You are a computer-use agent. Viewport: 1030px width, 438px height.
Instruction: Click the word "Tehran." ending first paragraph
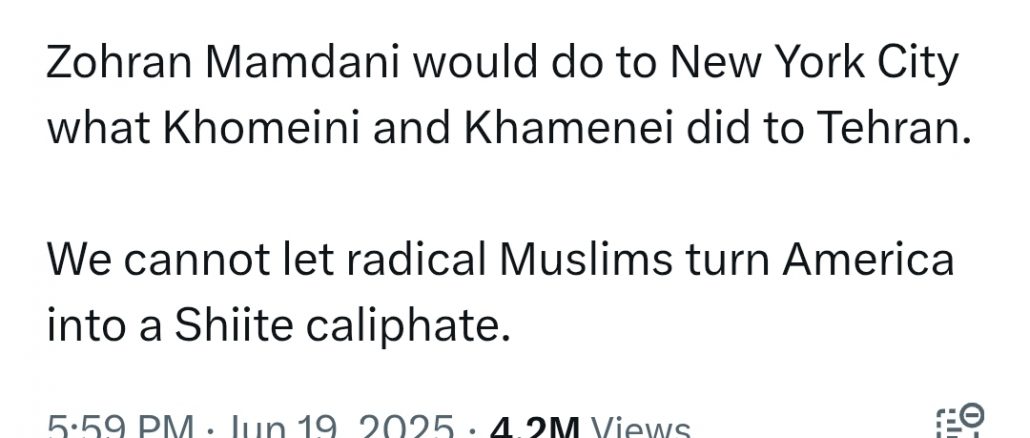click(x=891, y=129)
